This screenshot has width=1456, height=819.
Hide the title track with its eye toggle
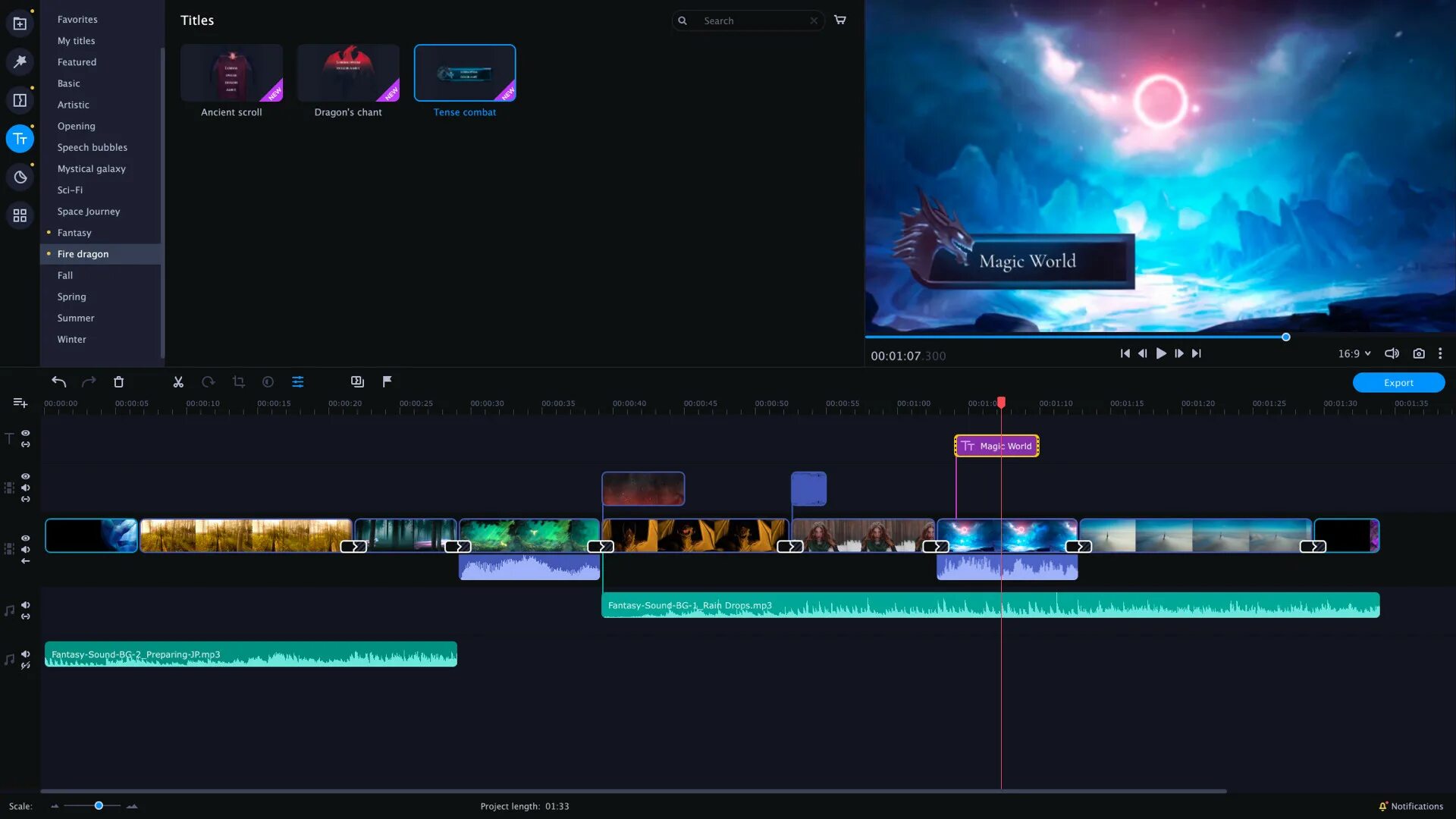[26, 433]
